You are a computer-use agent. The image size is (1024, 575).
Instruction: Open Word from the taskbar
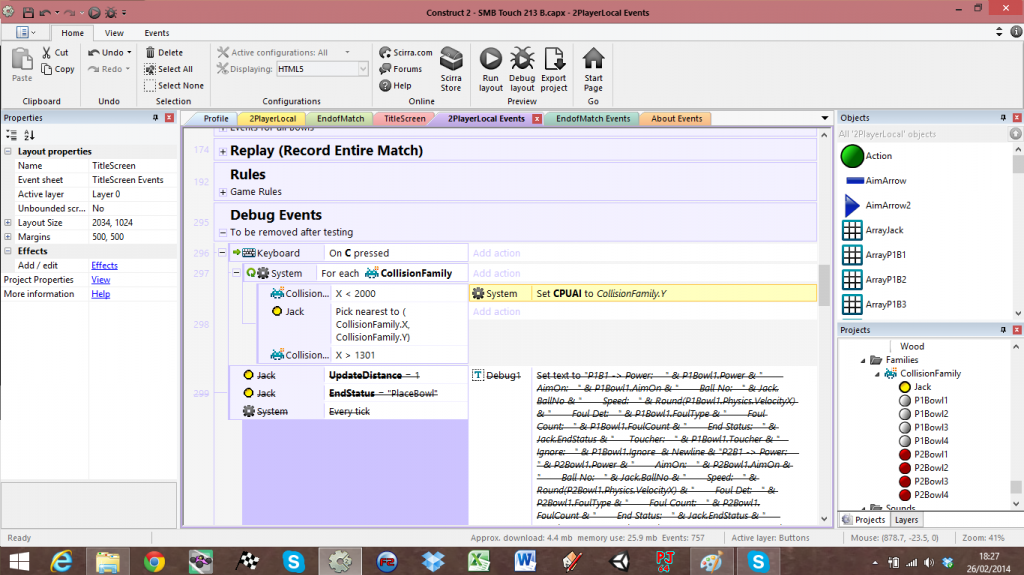tap(525, 561)
